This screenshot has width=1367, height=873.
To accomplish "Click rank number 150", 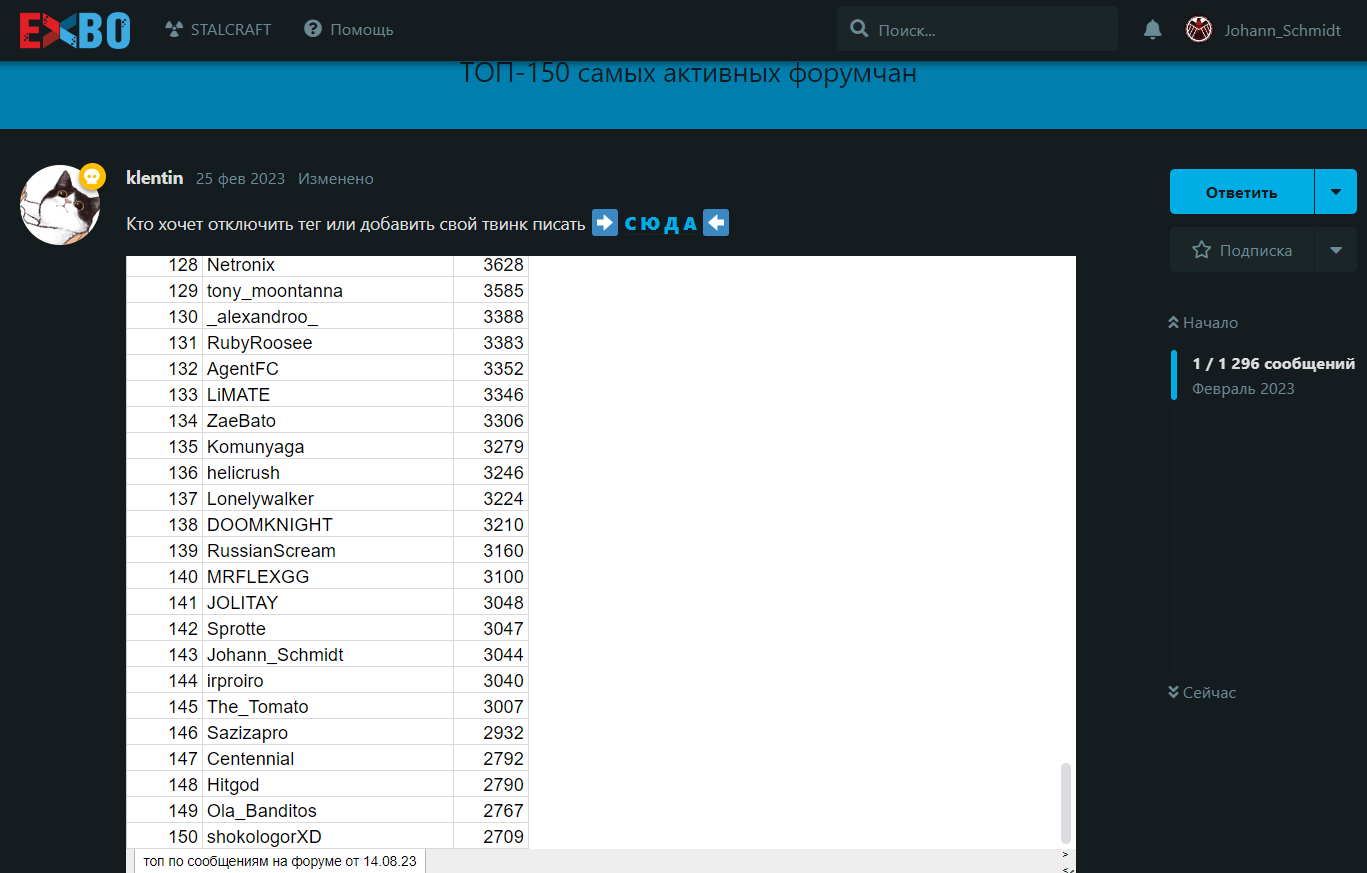I will tap(183, 837).
